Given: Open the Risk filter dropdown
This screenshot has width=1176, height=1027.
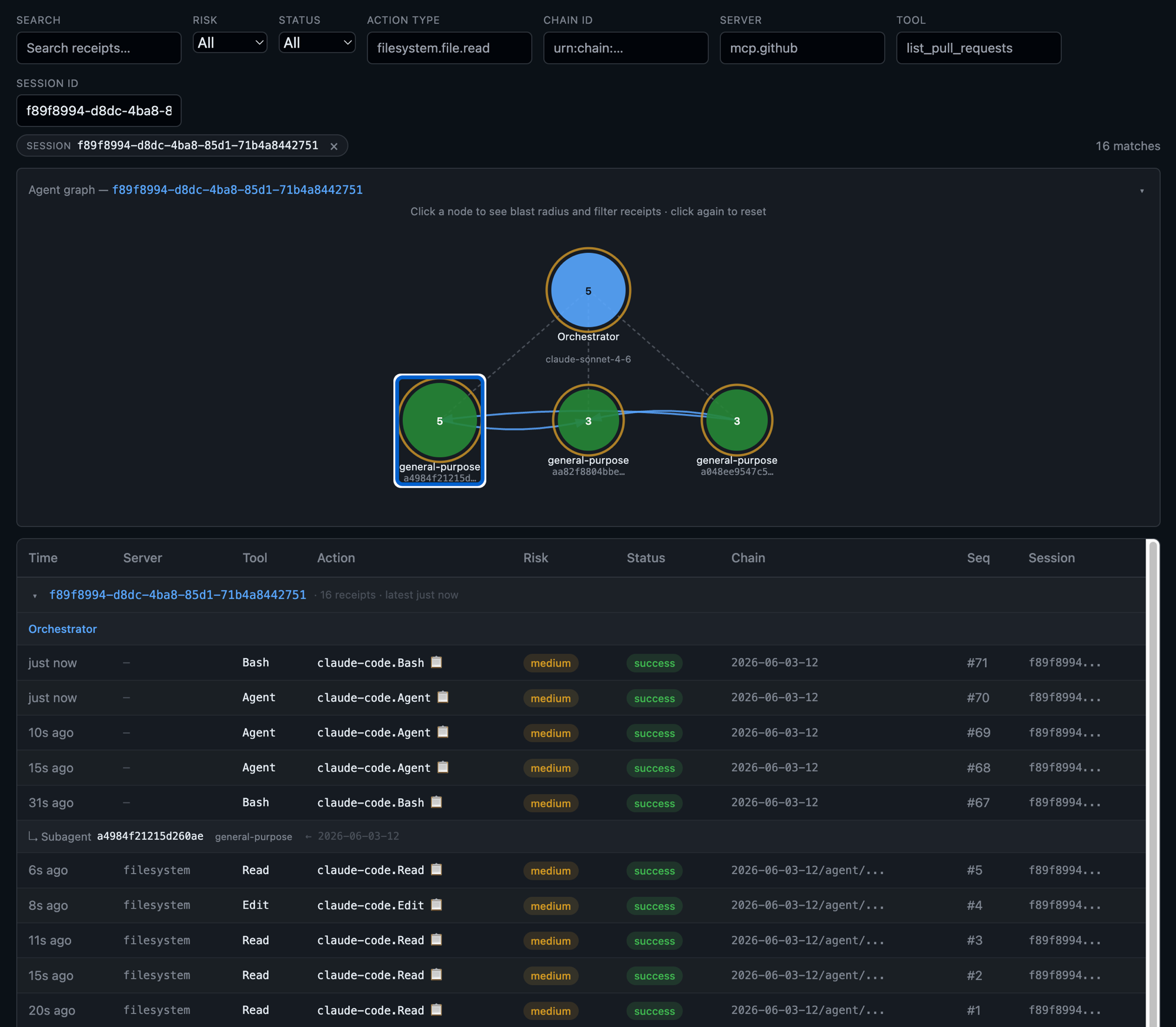Looking at the screenshot, I should [230, 42].
